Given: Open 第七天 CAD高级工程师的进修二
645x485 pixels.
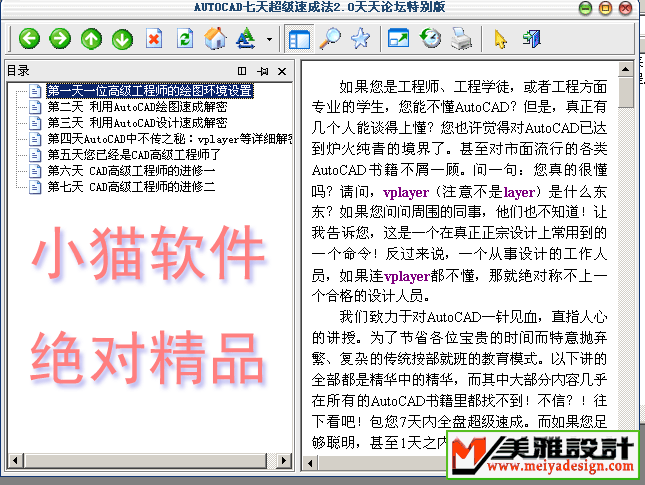Looking at the screenshot, I should click(131, 187).
